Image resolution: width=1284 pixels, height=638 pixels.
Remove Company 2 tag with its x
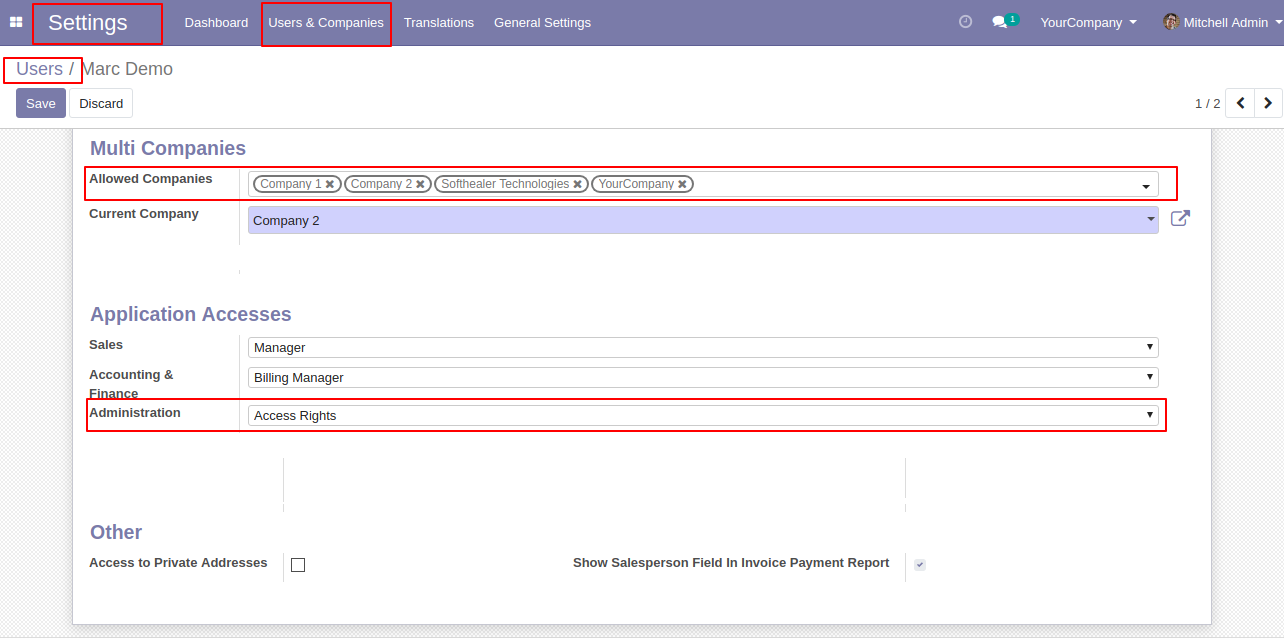[421, 184]
